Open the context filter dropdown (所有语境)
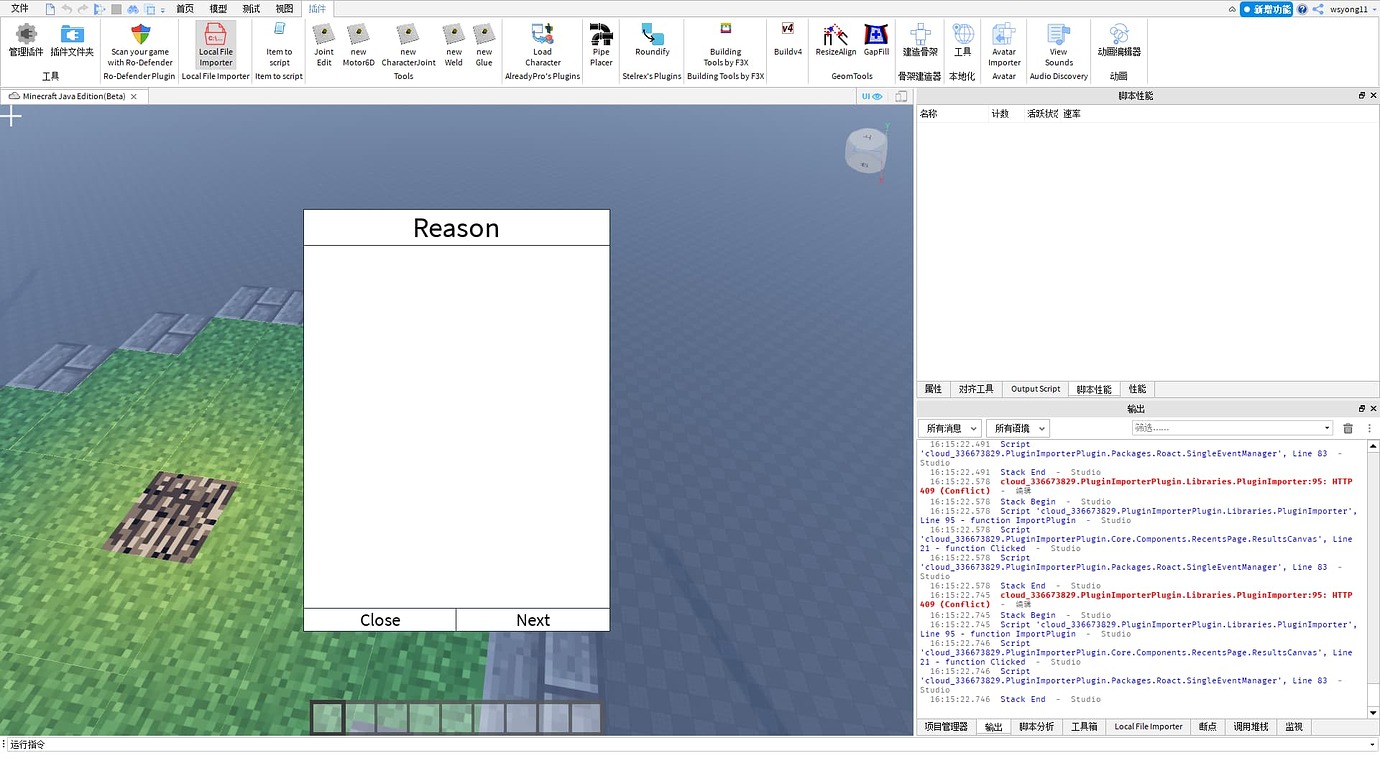The width and height of the screenshot is (1380, 776). coord(1019,427)
